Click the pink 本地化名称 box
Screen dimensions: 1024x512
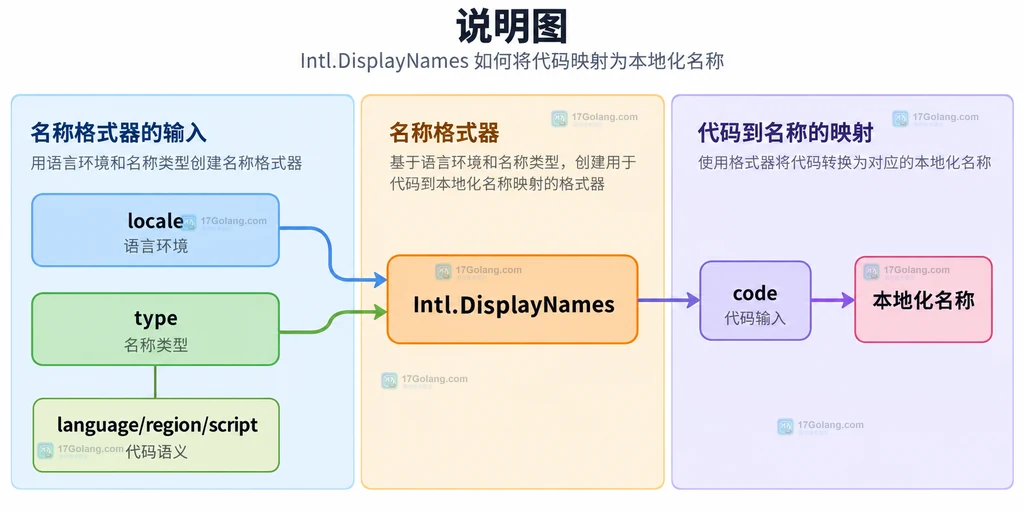923,299
